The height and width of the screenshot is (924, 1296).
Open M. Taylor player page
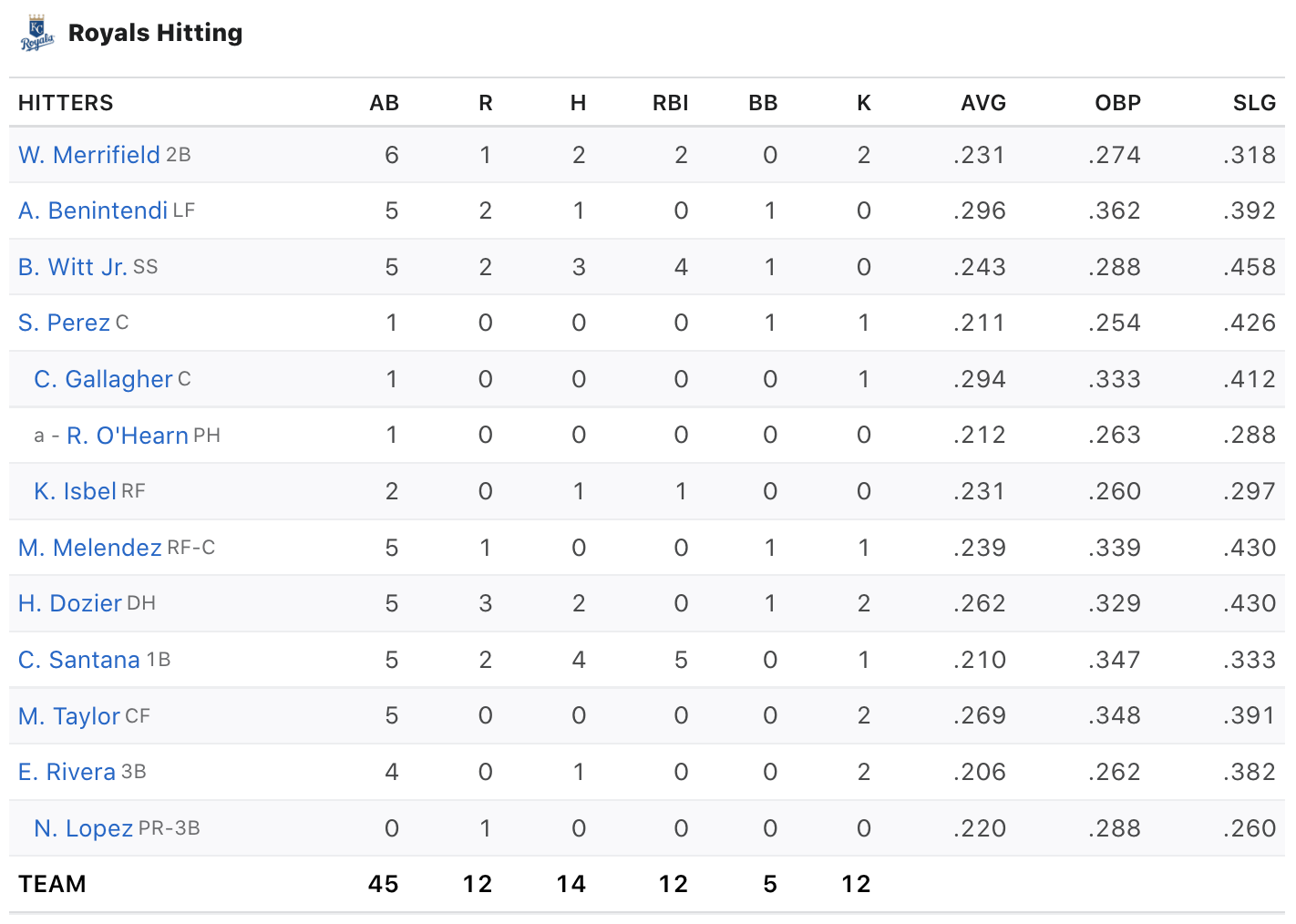pos(69,716)
